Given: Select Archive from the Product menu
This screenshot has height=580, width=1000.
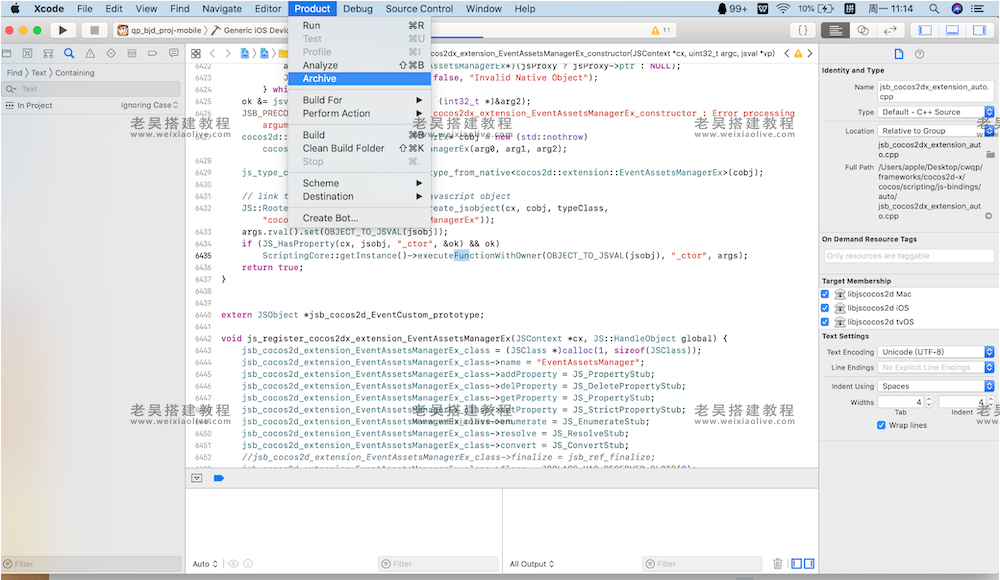Looking at the screenshot, I should pos(320,78).
